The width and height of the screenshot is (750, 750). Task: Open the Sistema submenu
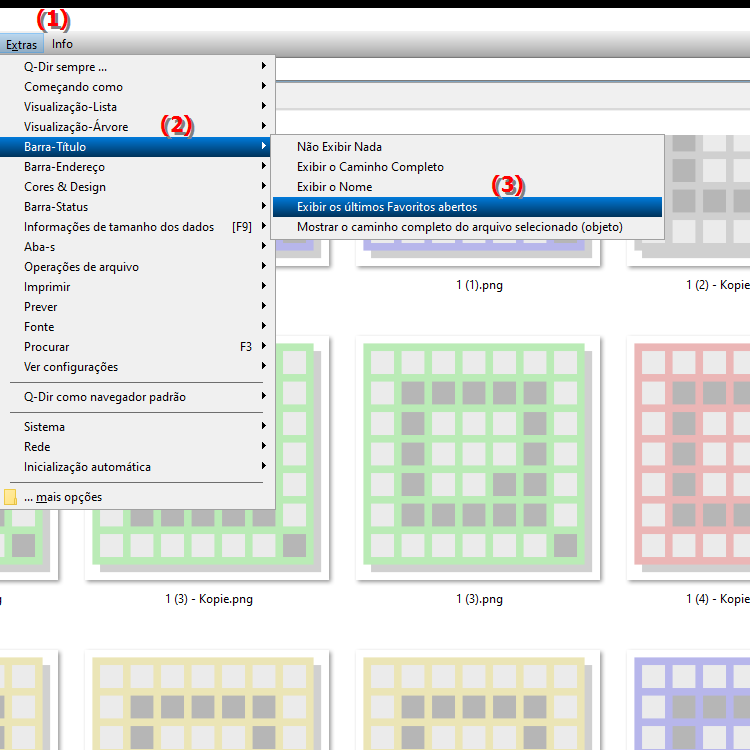coord(137,427)
